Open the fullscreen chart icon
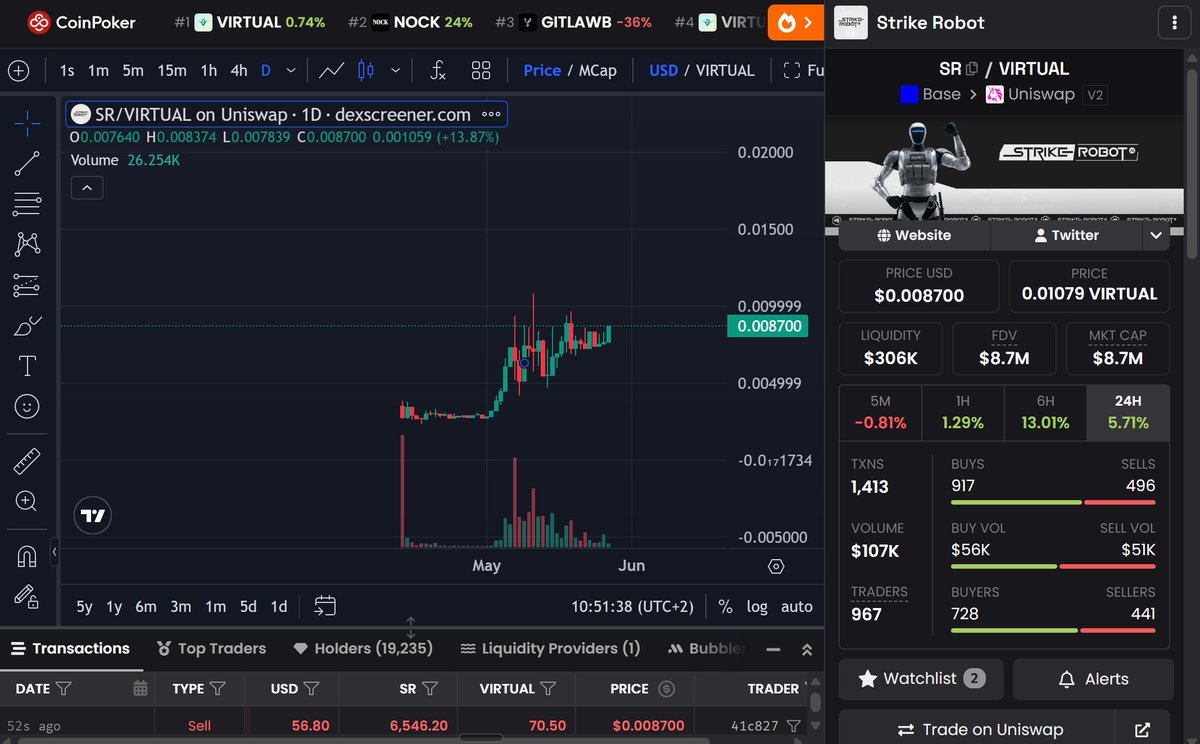 tap(792, 71)
